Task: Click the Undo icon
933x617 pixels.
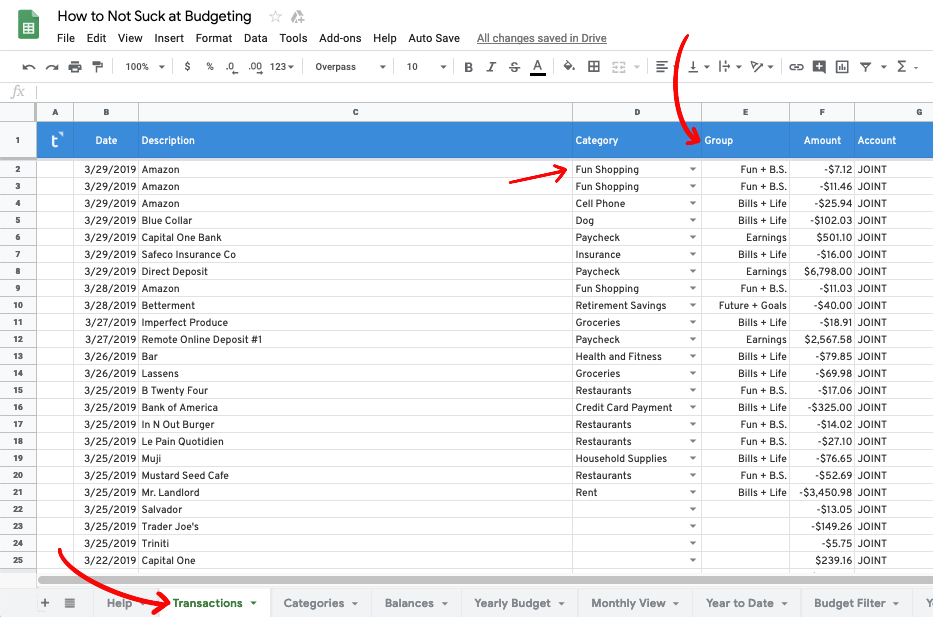Action: coord(29,67)
